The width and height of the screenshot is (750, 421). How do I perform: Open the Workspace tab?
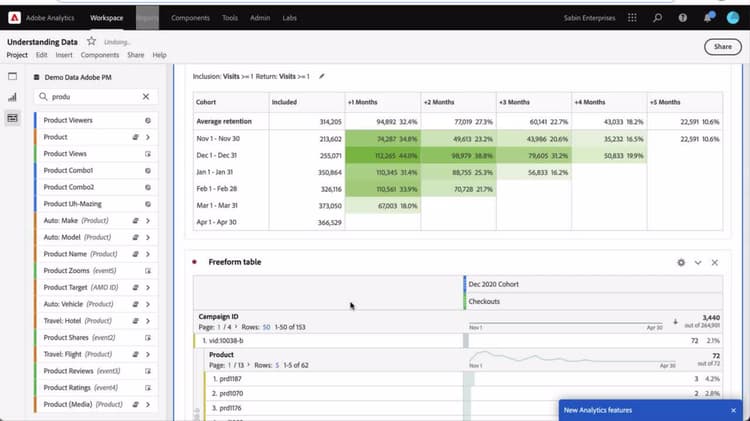pyautogui.click(x=107, y=18)
